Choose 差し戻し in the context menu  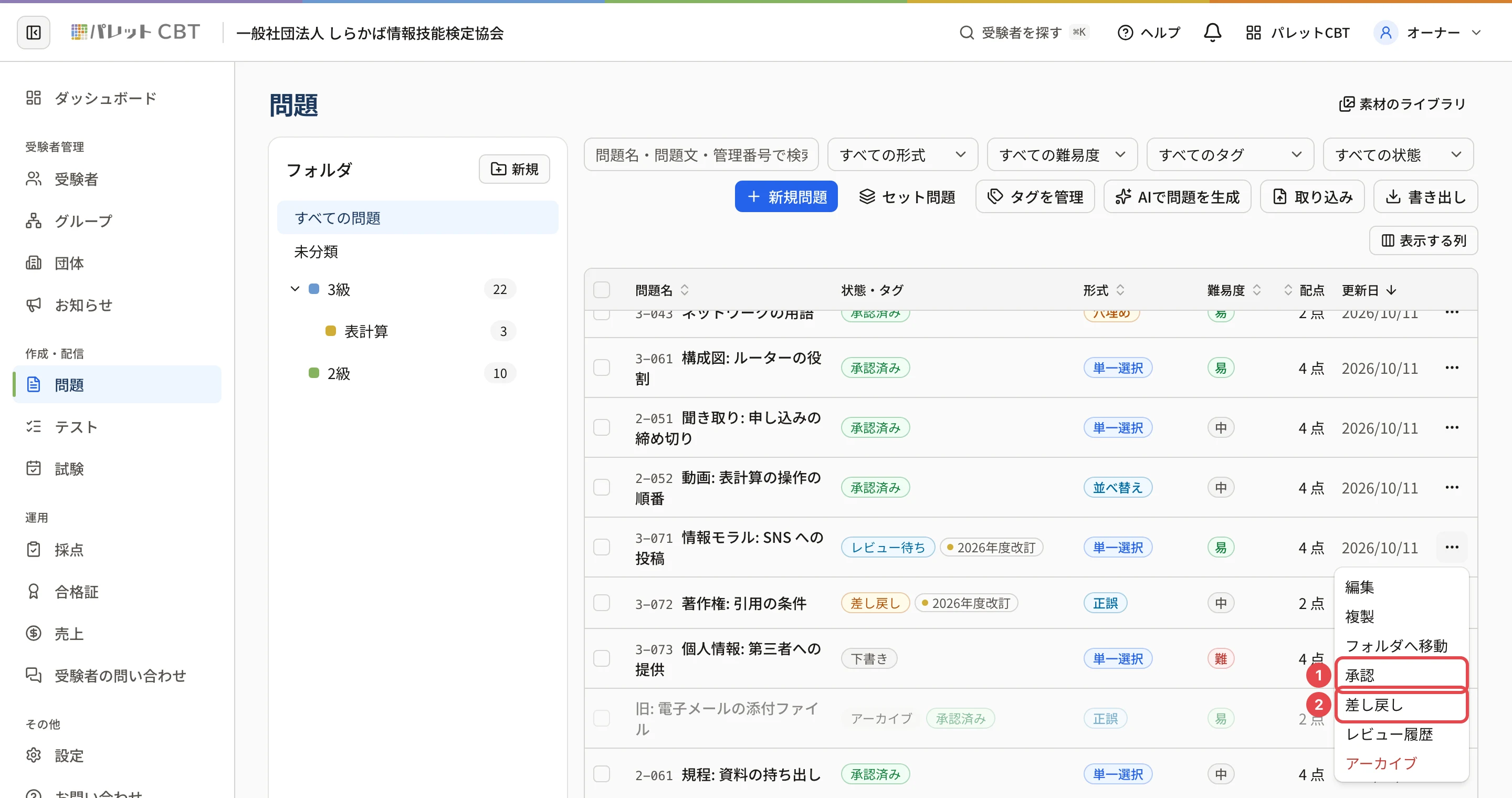1402,705
